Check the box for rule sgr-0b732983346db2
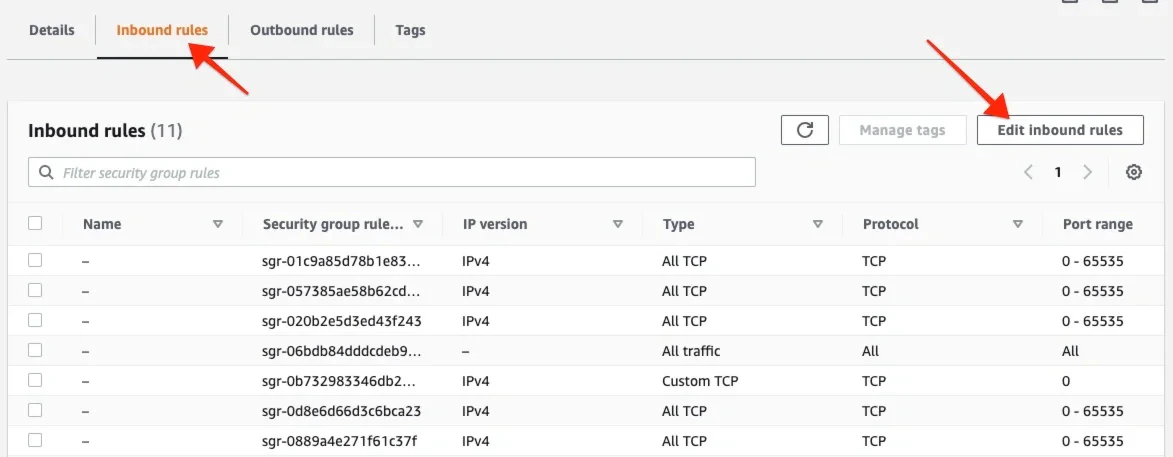 click(35, 380)
